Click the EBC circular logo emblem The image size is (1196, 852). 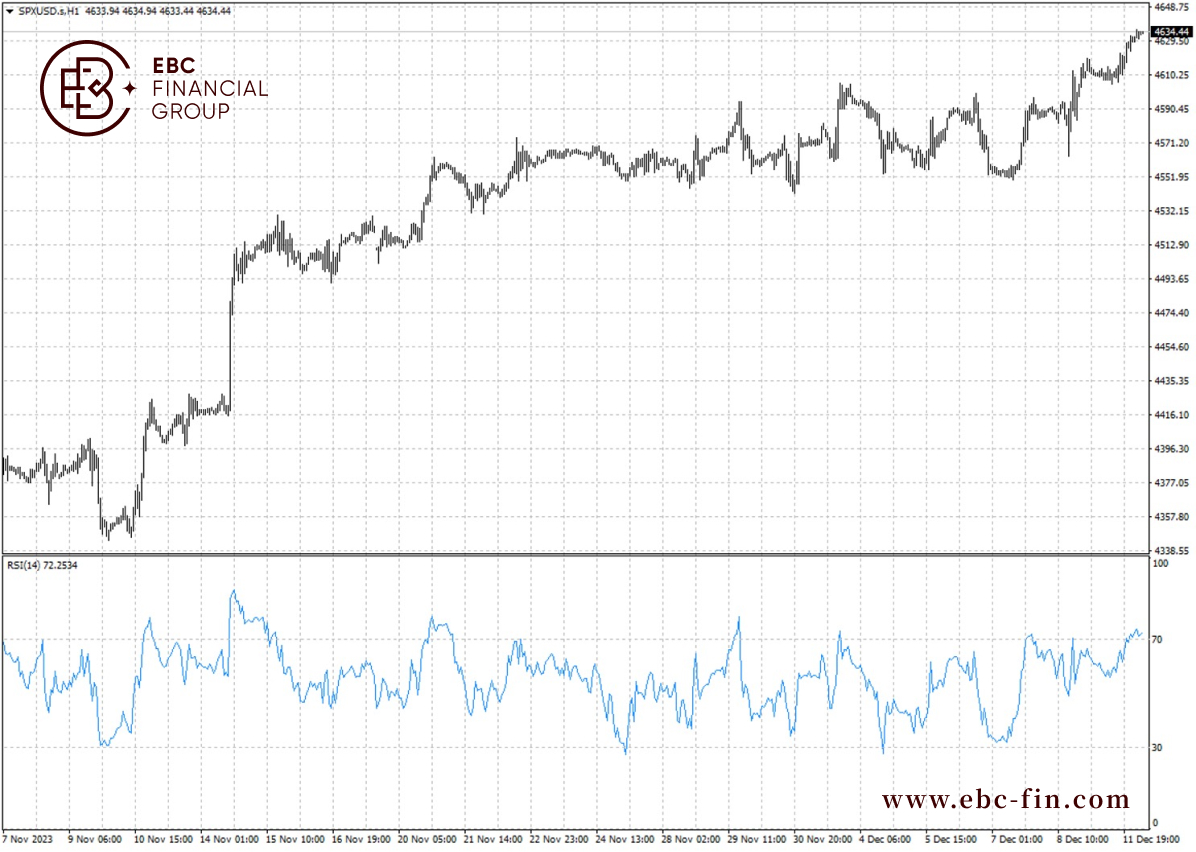(85, 88)
